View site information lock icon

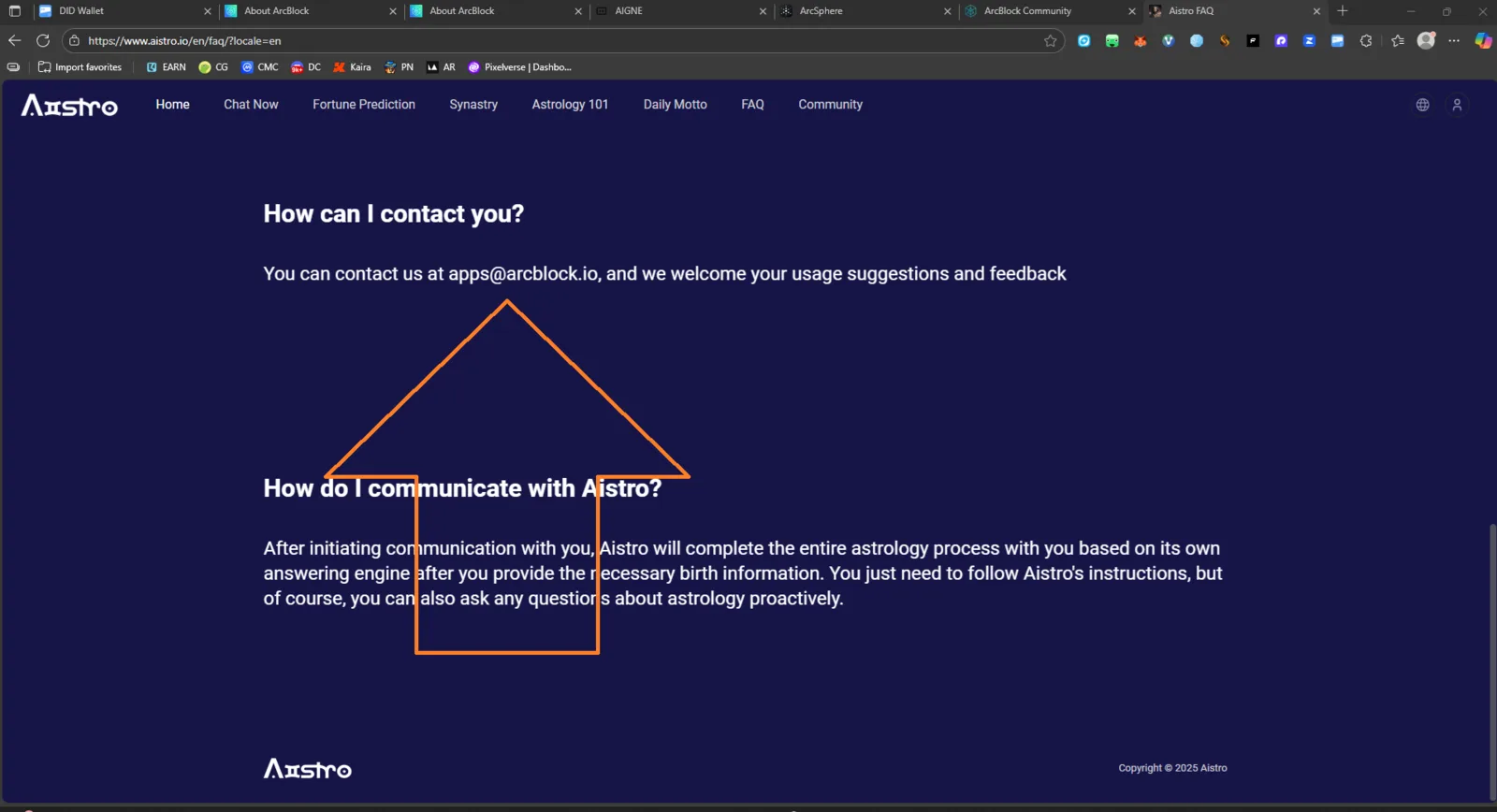coord(75,40)
